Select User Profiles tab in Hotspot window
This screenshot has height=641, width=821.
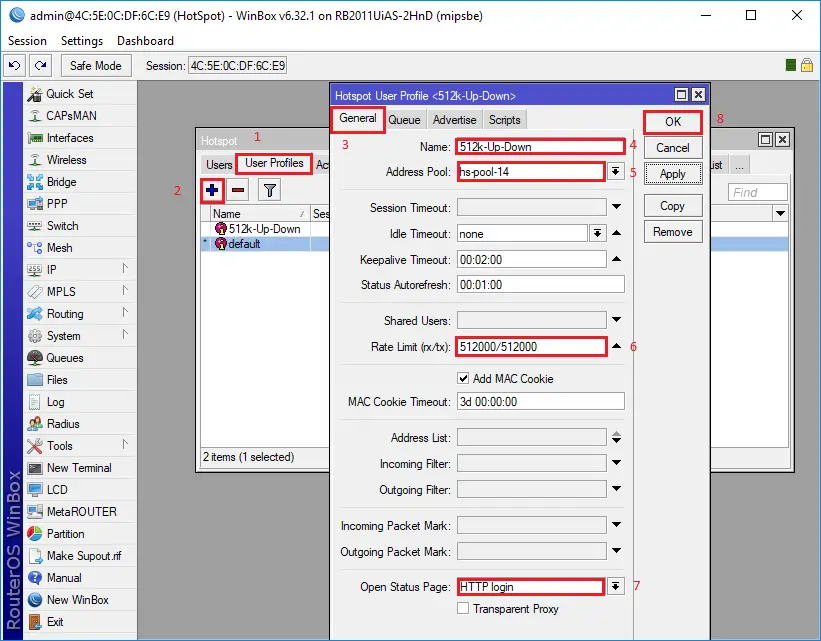[x=274, y=163]
